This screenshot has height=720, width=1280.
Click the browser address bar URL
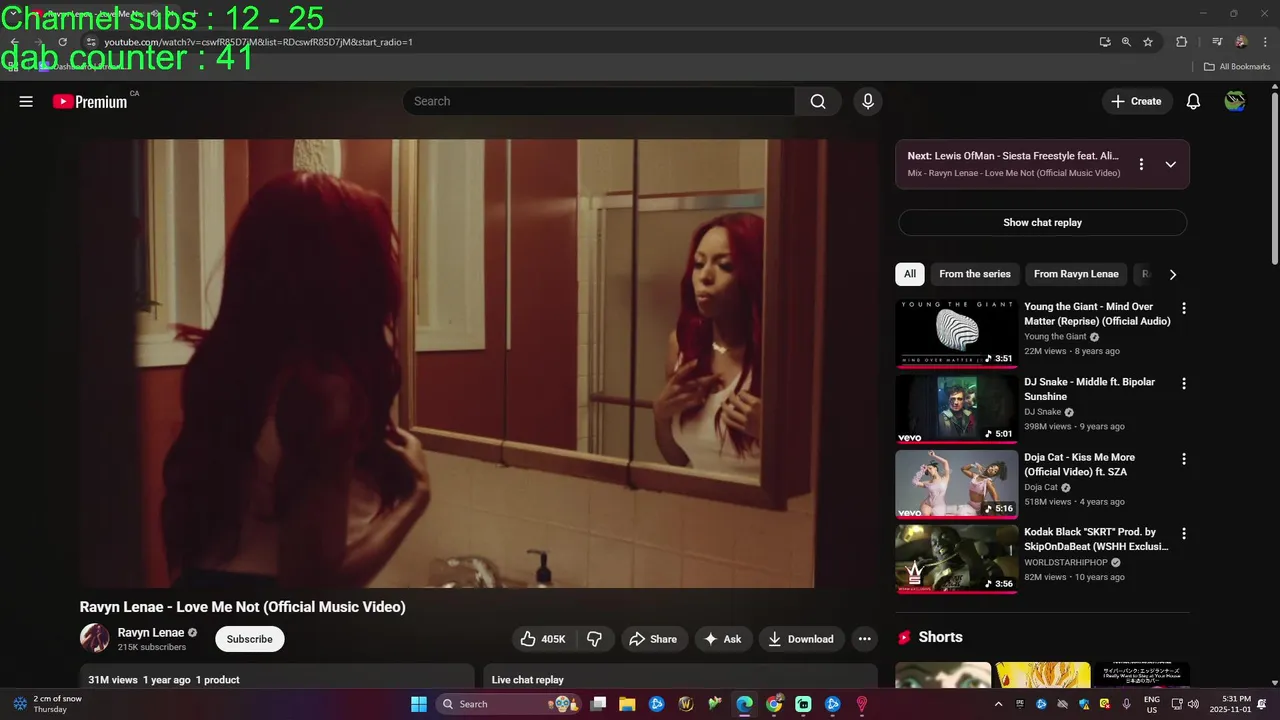259,42
